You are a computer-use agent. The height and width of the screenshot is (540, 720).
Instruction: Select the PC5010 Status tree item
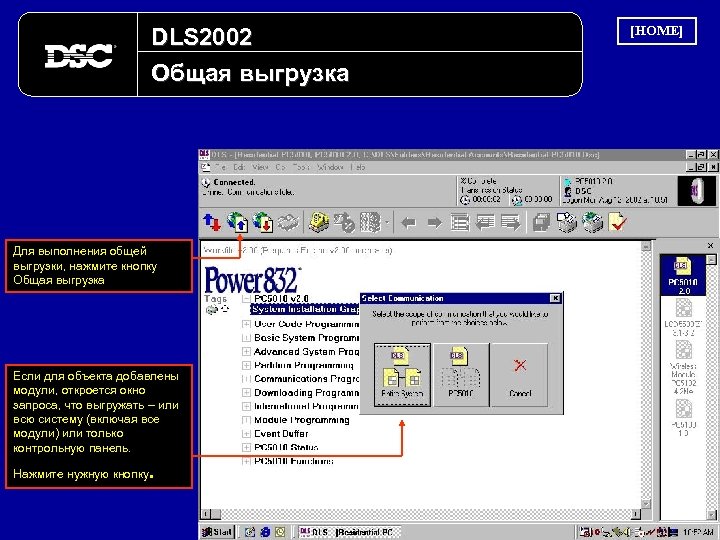pyautogui.click(x=286, y=447)
